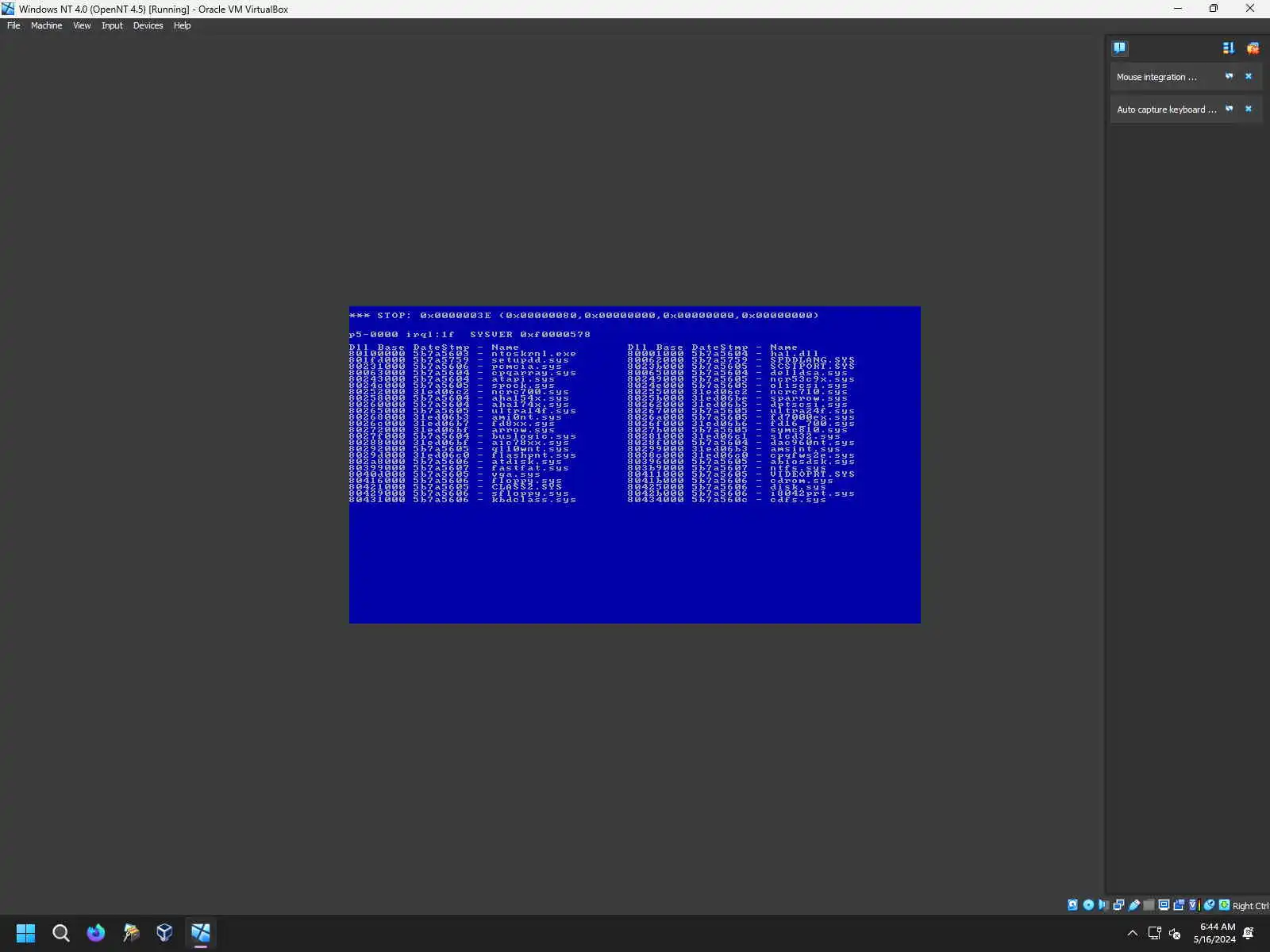The image size is (1270, 952).
Task: Click the audio status indicator
Action: tap(1103, 905)
